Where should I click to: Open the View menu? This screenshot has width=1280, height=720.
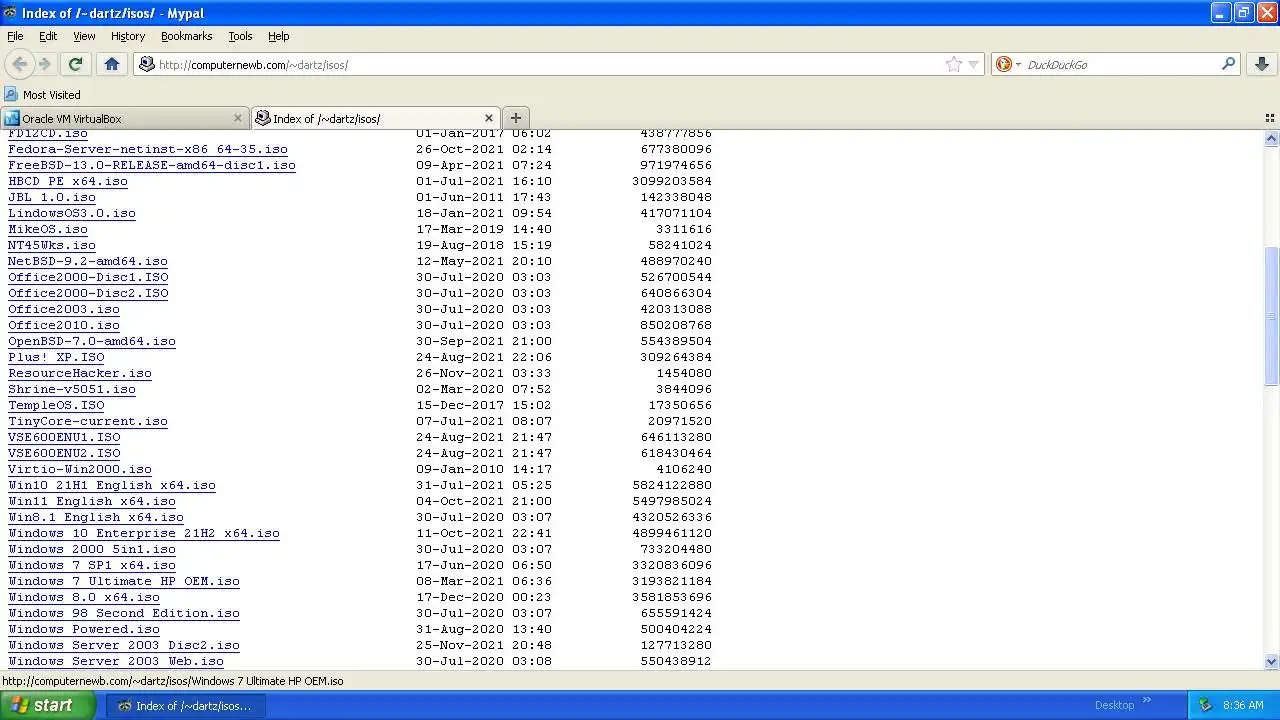(x=84, y=36)
